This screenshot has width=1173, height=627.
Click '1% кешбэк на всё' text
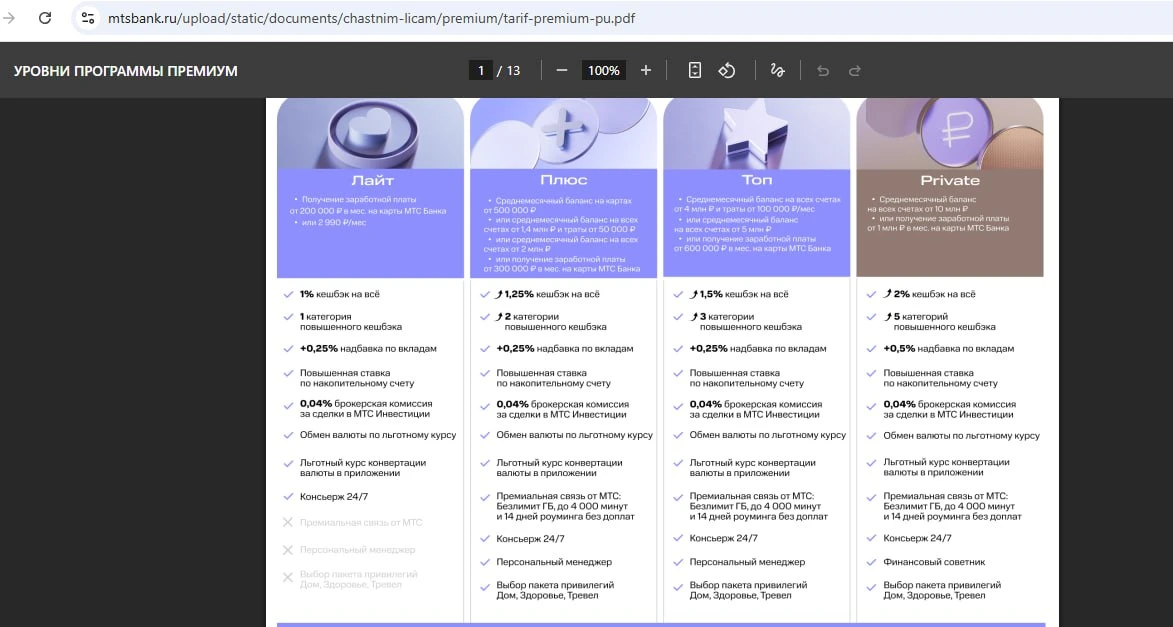340,294
